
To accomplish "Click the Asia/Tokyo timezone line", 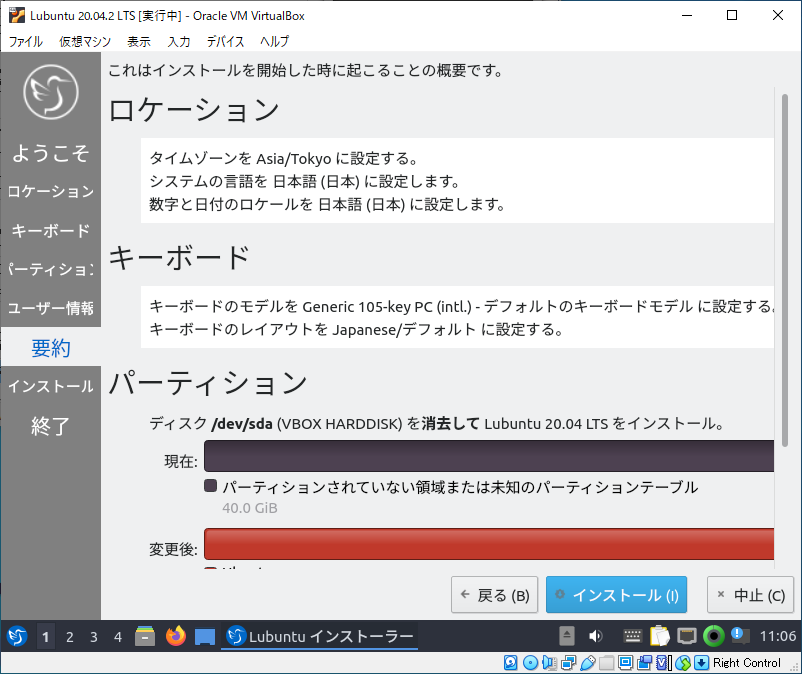I will (284, 159).
